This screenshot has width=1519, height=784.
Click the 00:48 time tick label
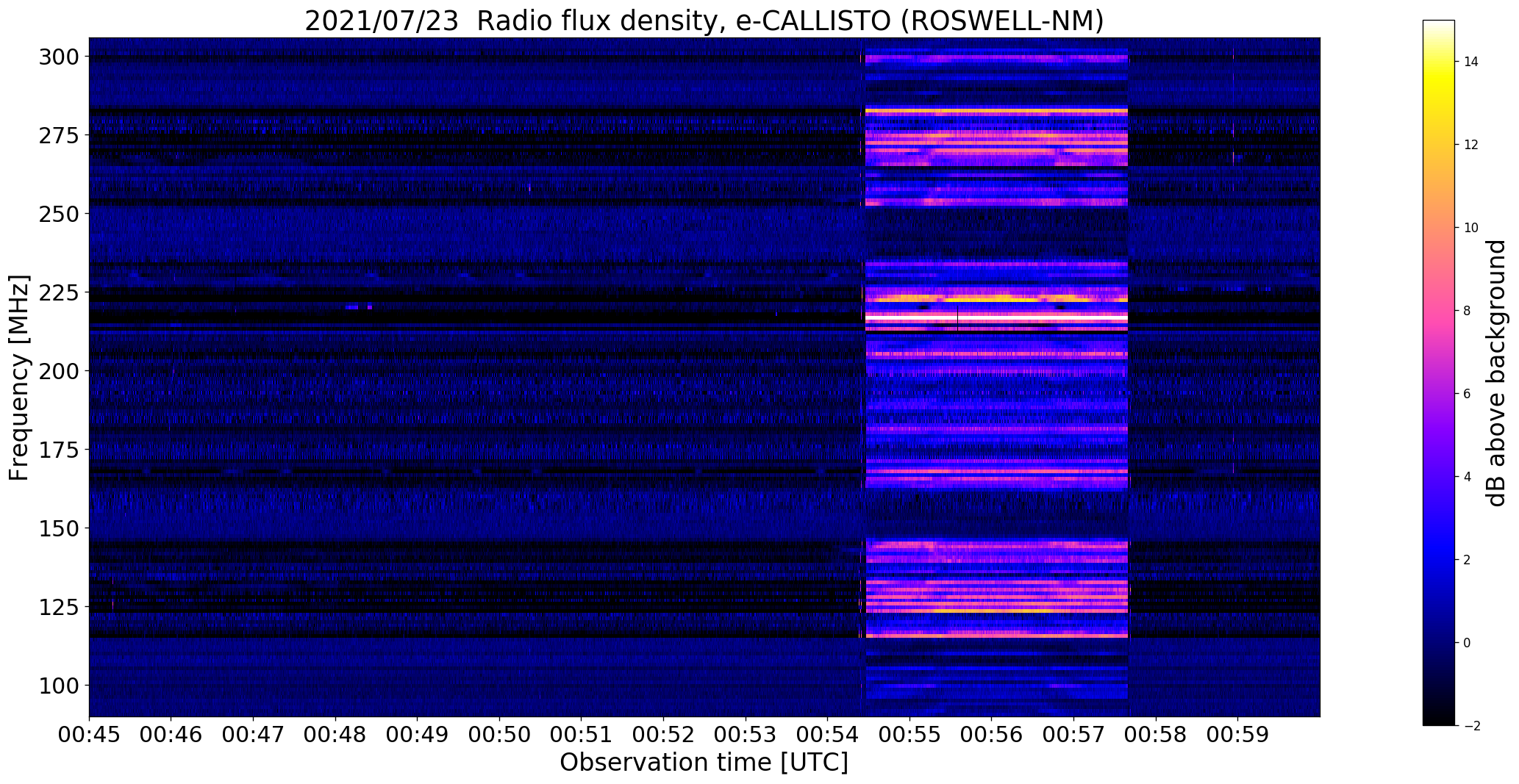pos(335,734)
